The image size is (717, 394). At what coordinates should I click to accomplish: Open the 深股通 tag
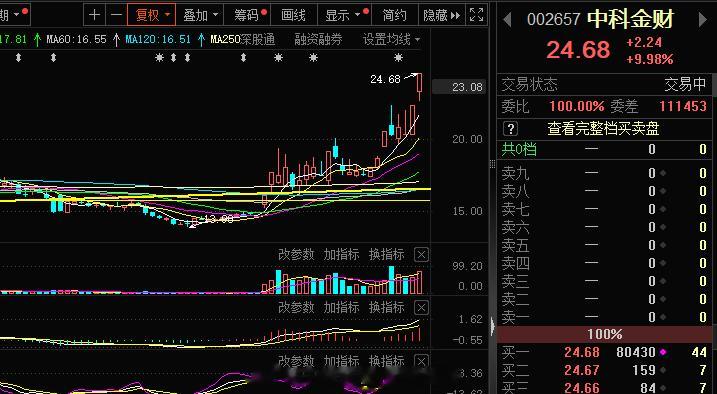tap(257, 40)
